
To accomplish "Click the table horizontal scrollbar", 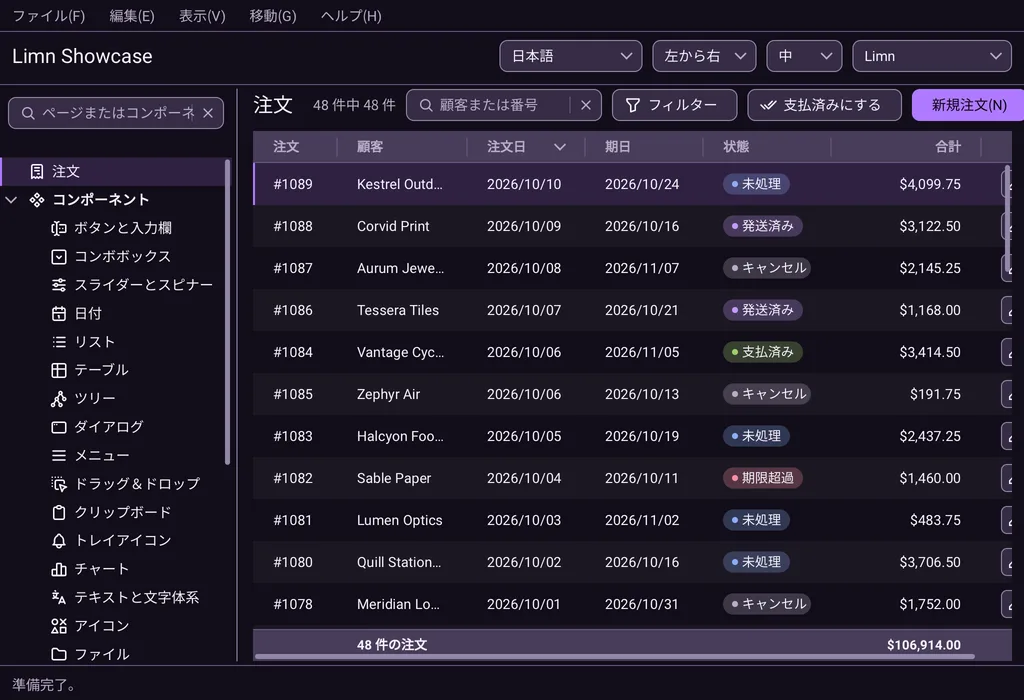I will [615, 656].
